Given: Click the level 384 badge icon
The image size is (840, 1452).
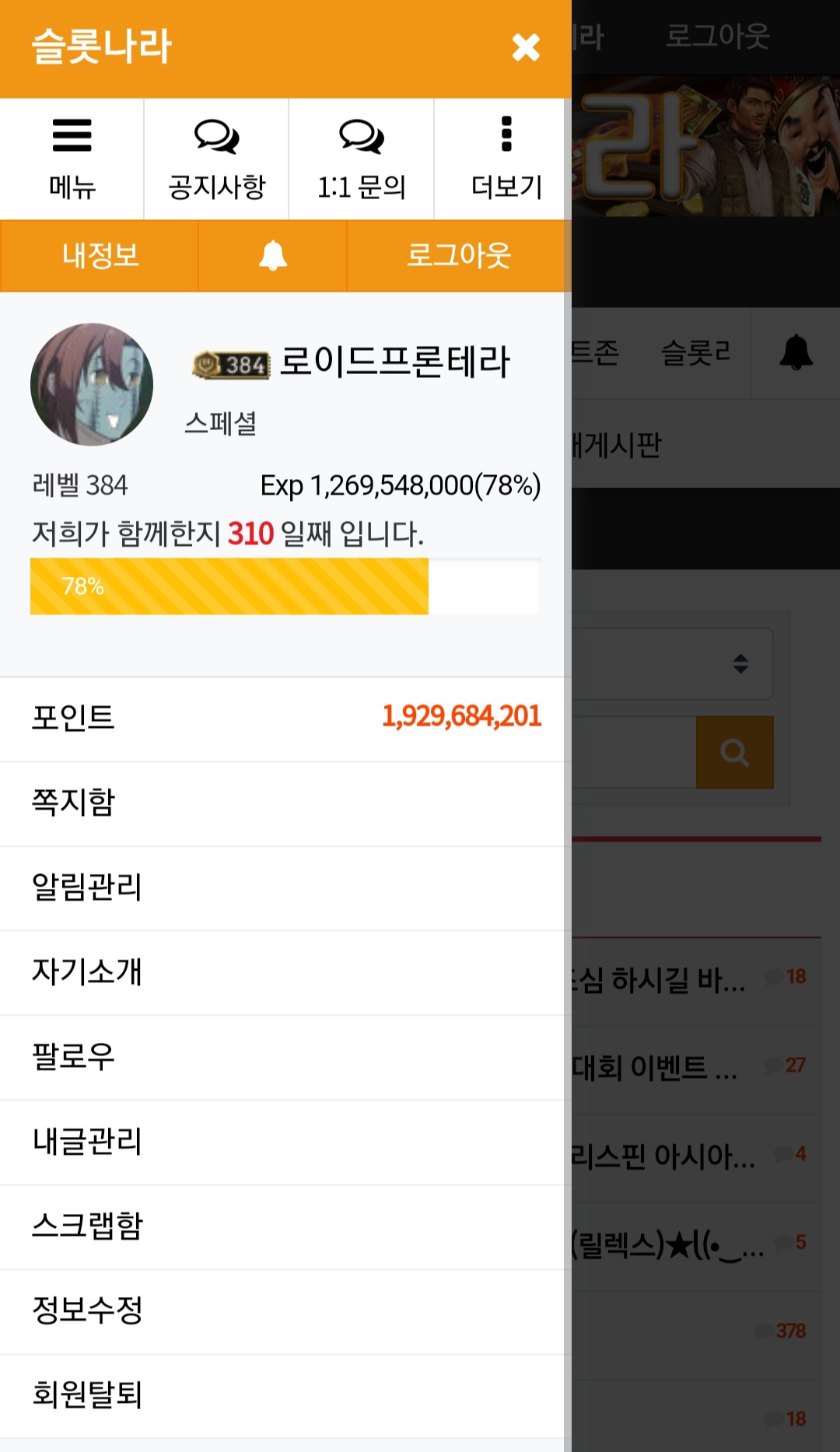Looking at the screenshot, I should click(x=231, y=364).
